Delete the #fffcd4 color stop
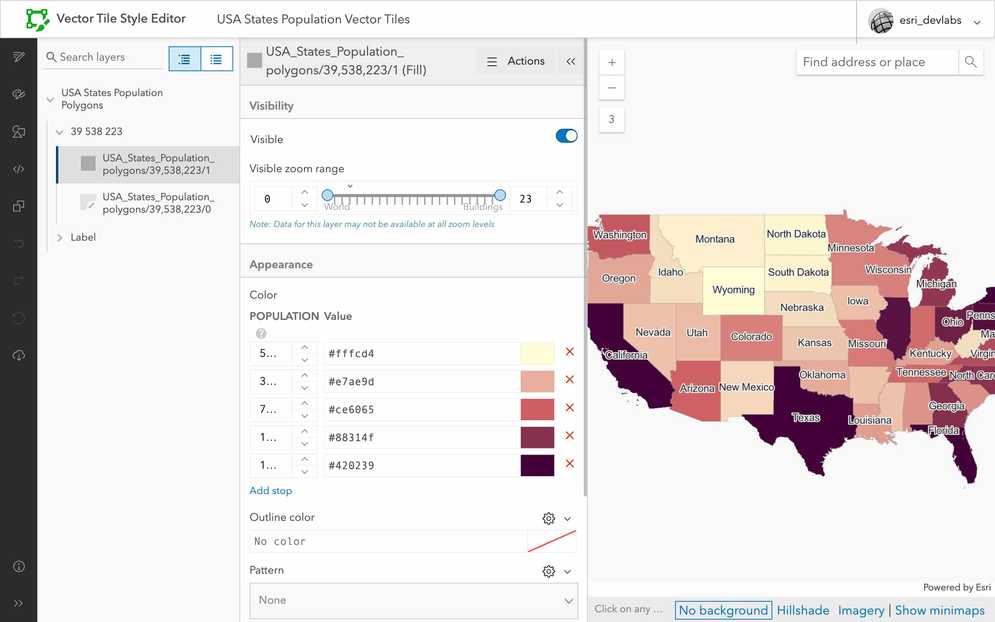The image size is (995, 622). point(570,352)
